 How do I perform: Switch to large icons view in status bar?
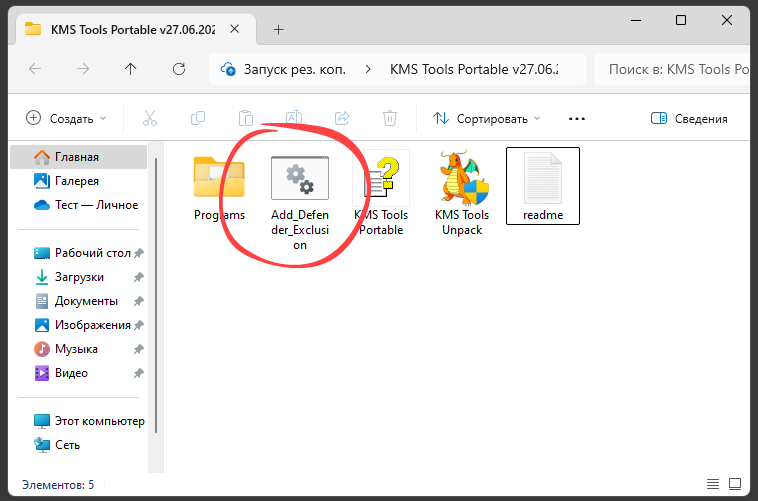point(734,485)
